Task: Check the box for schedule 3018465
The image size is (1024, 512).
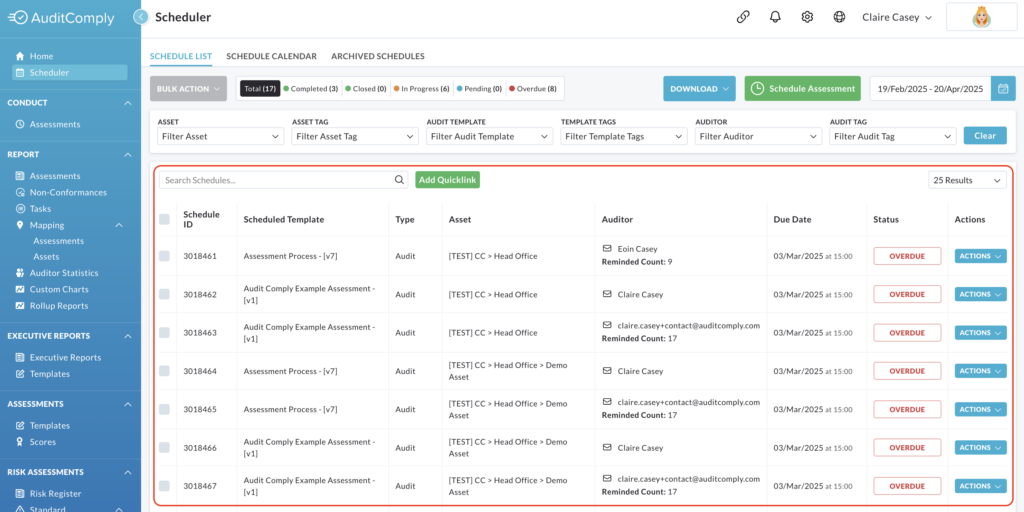Action: [x=164, y=409]
